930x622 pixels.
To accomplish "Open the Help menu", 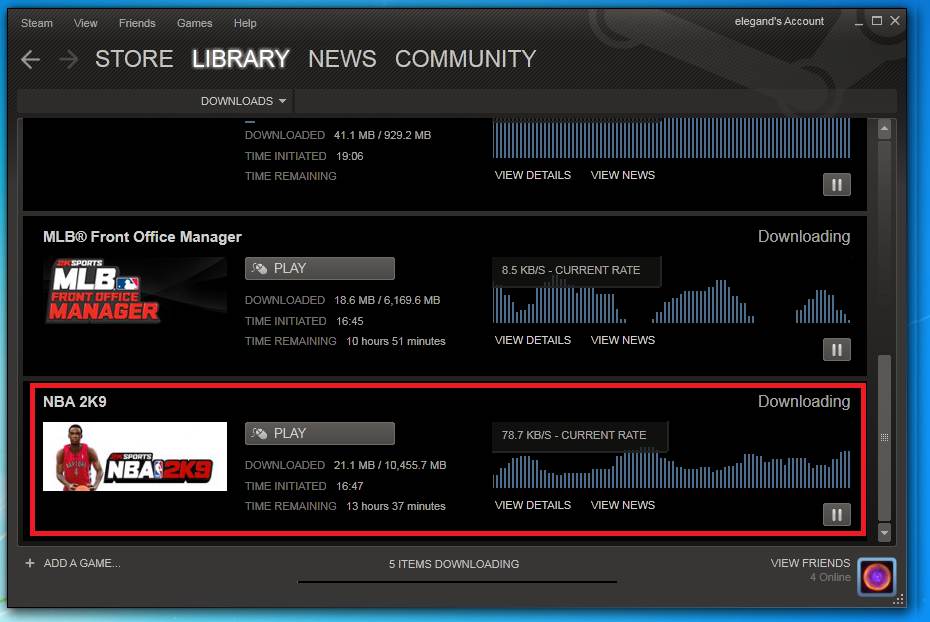I will [x=245, y=23].
